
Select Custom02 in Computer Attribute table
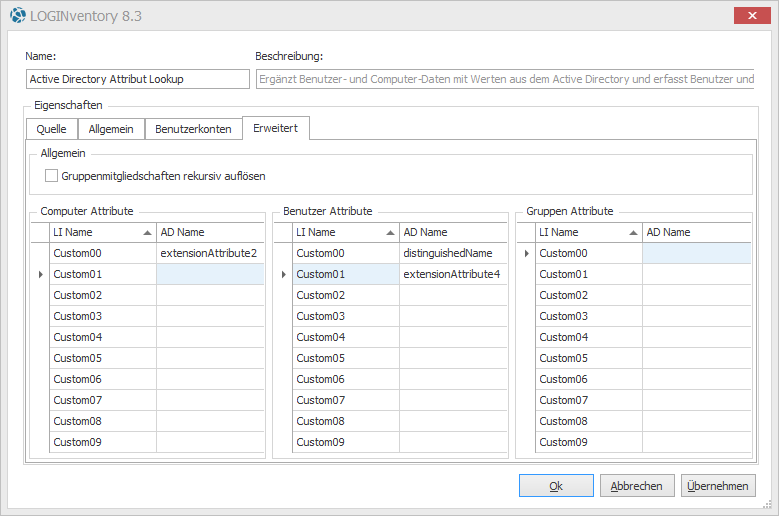point(103,295)
